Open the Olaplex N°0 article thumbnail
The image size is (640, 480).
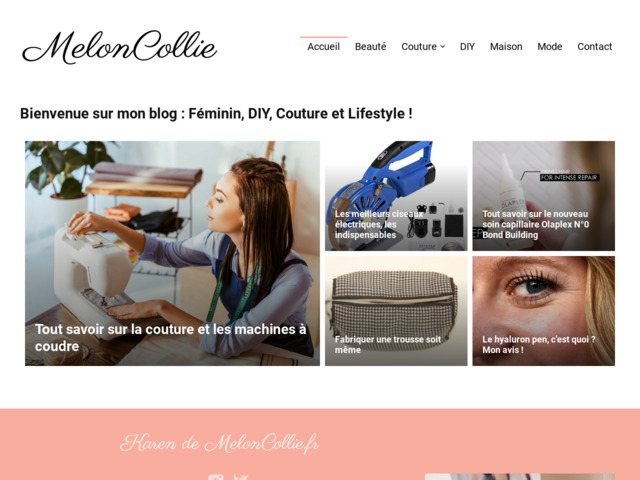point(544,196)
